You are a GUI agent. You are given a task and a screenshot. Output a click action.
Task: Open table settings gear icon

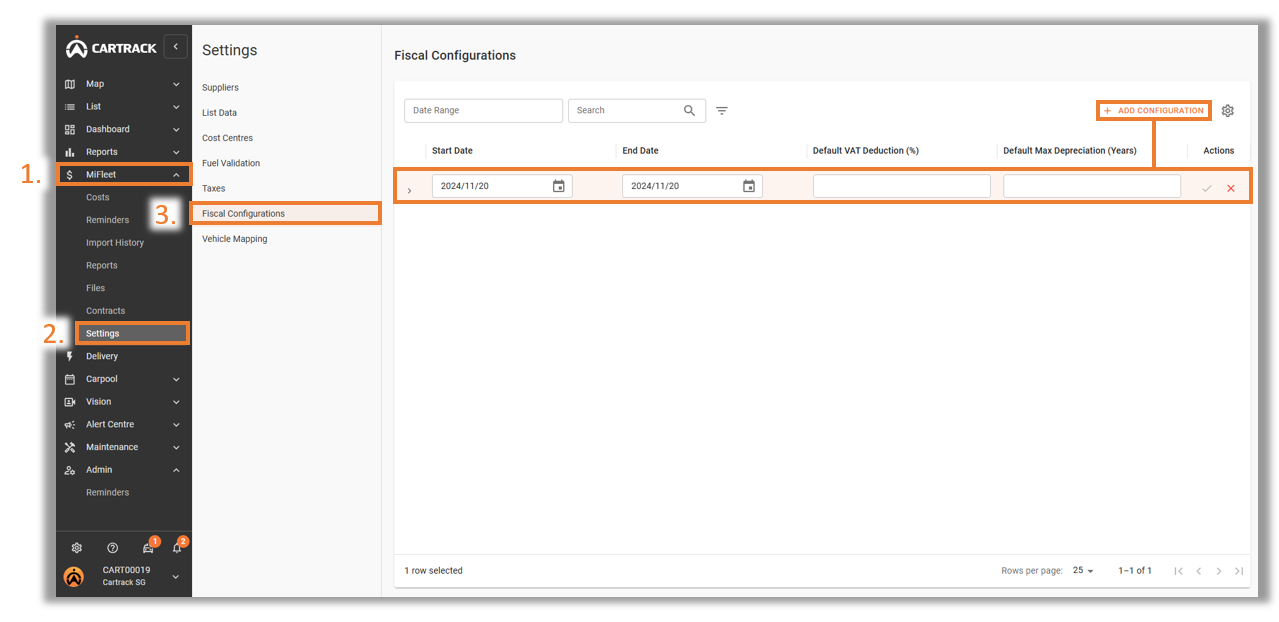[1228, 111]
